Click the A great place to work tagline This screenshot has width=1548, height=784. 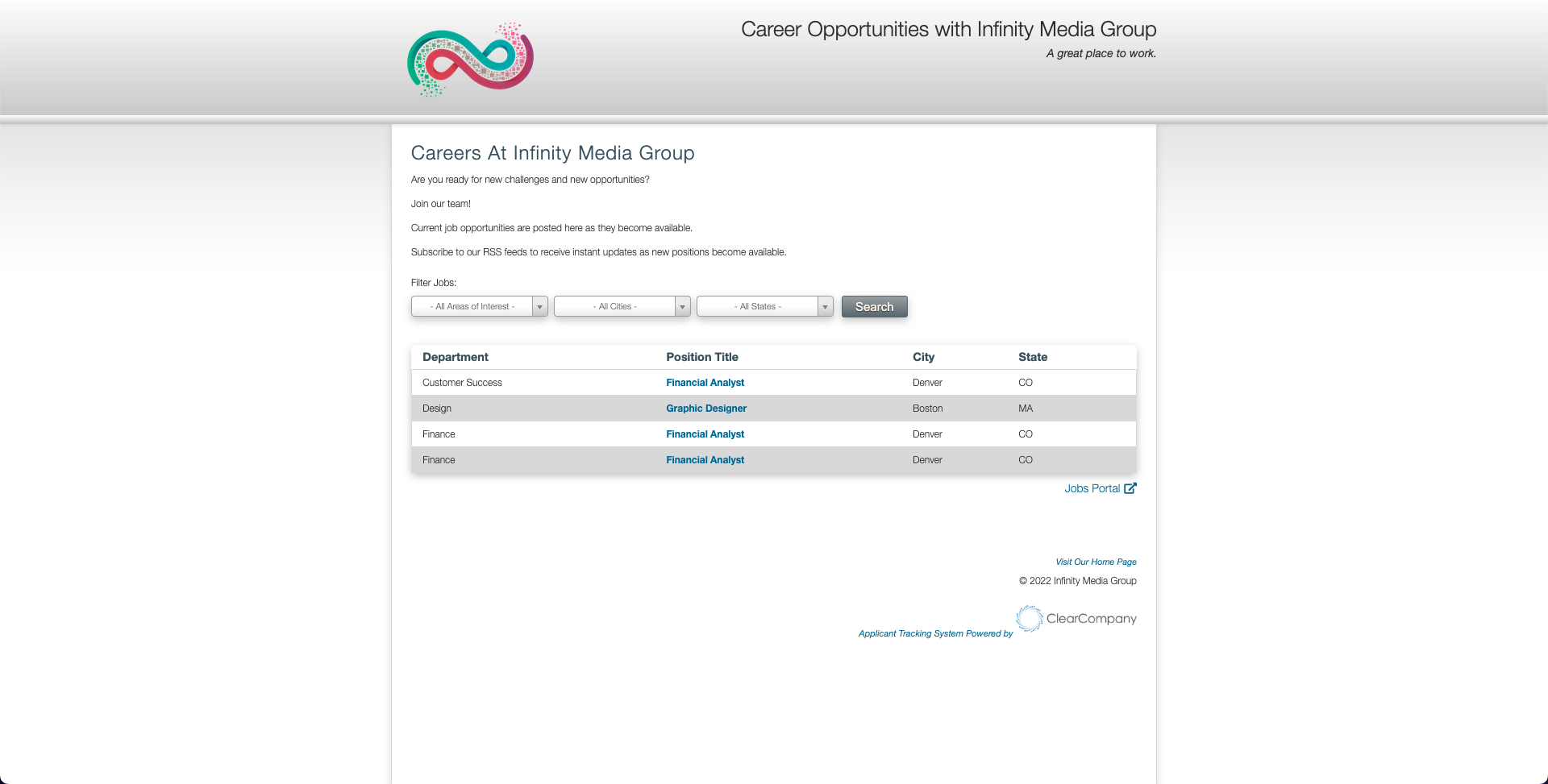click(1101, 53)
